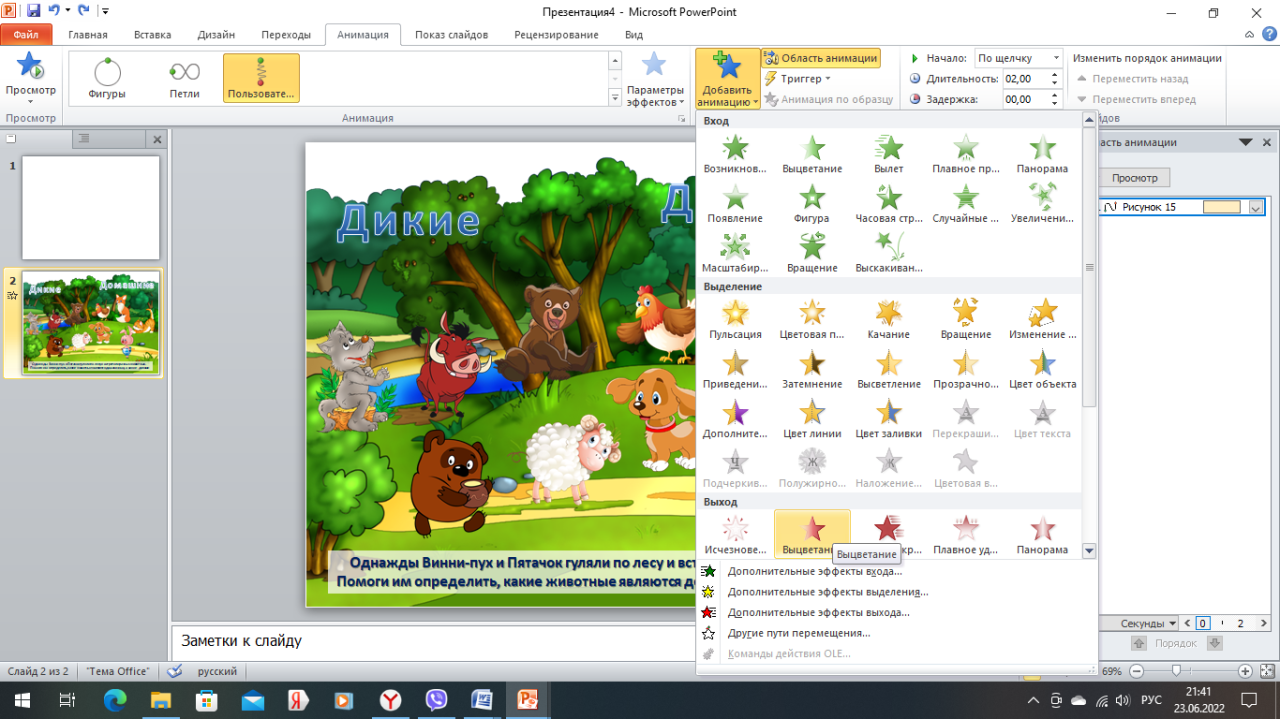Select the Рисунок 15 animation entry
Image resolution: width=1280 pixels, height=719 pixels.
click(1183, 208)
